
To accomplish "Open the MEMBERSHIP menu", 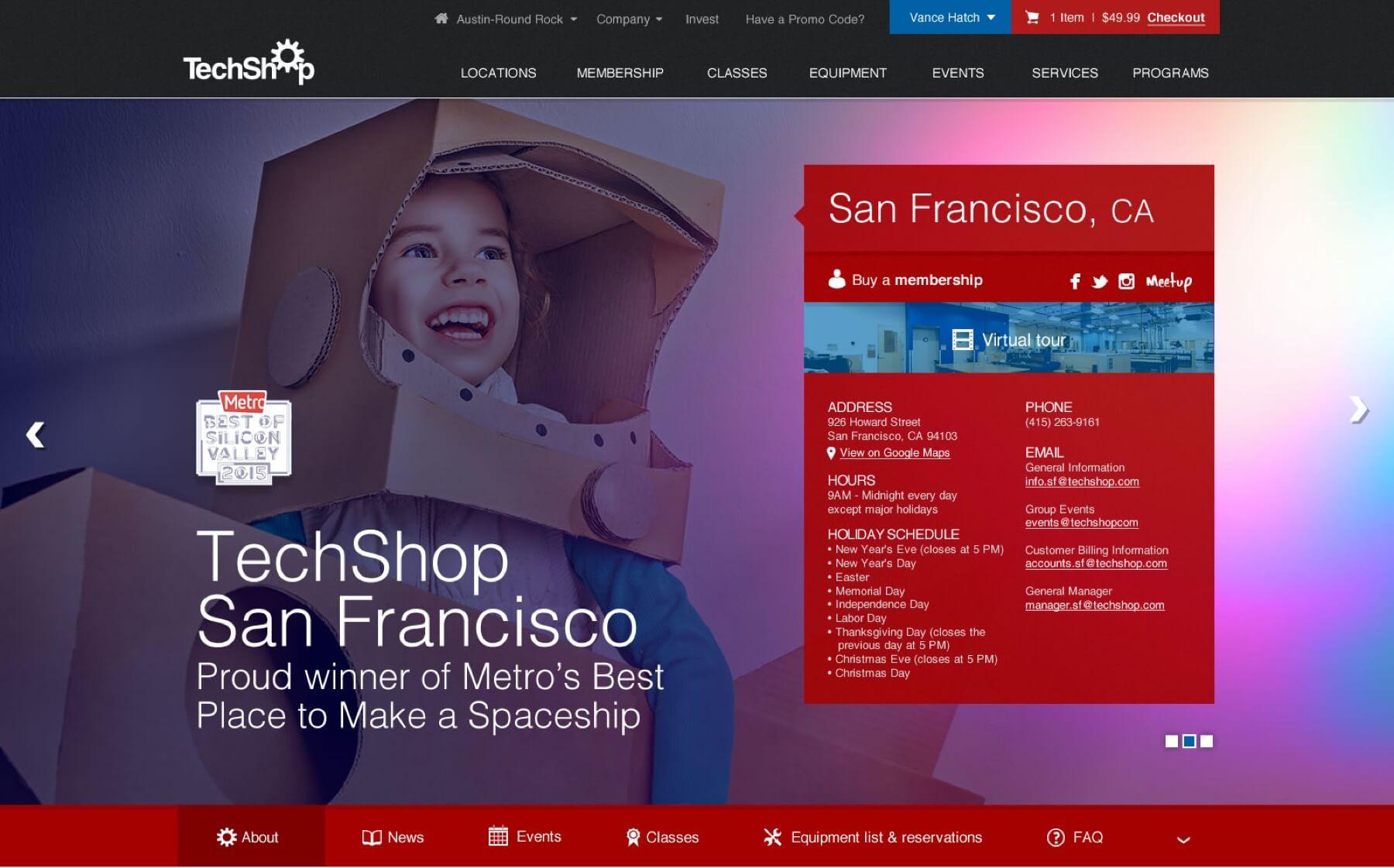I will click(x=620, y=73).
